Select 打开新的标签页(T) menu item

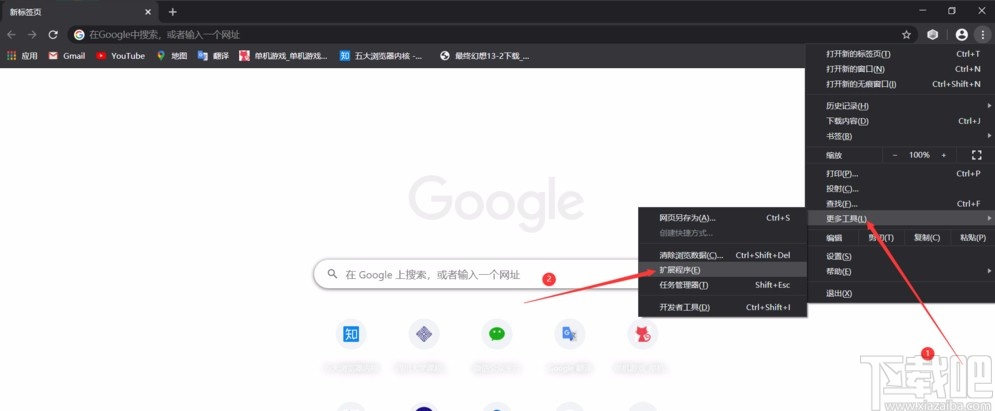click(899, 54)
